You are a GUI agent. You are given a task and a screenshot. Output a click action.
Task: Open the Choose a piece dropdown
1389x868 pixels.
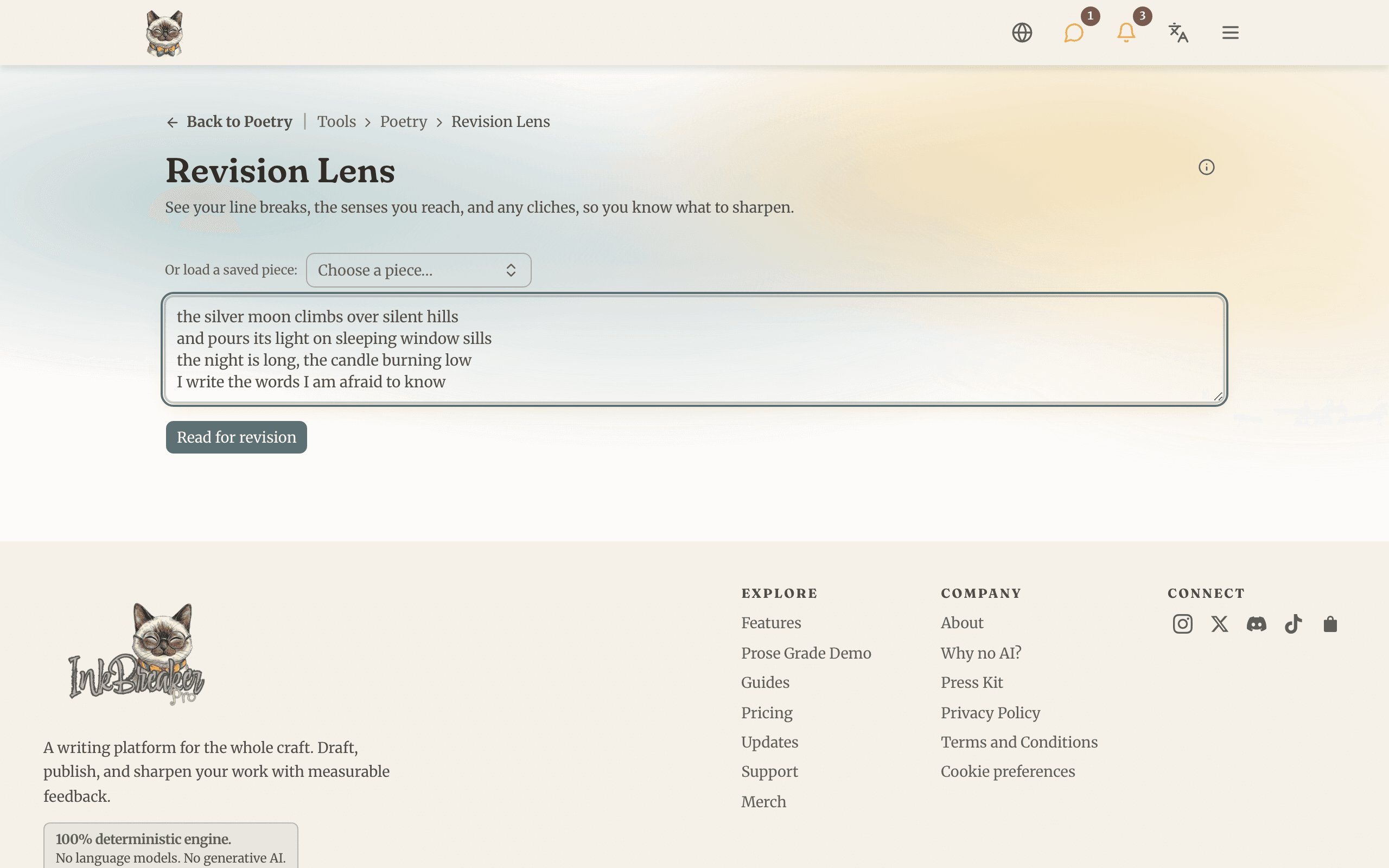click(x=418, y=270)
